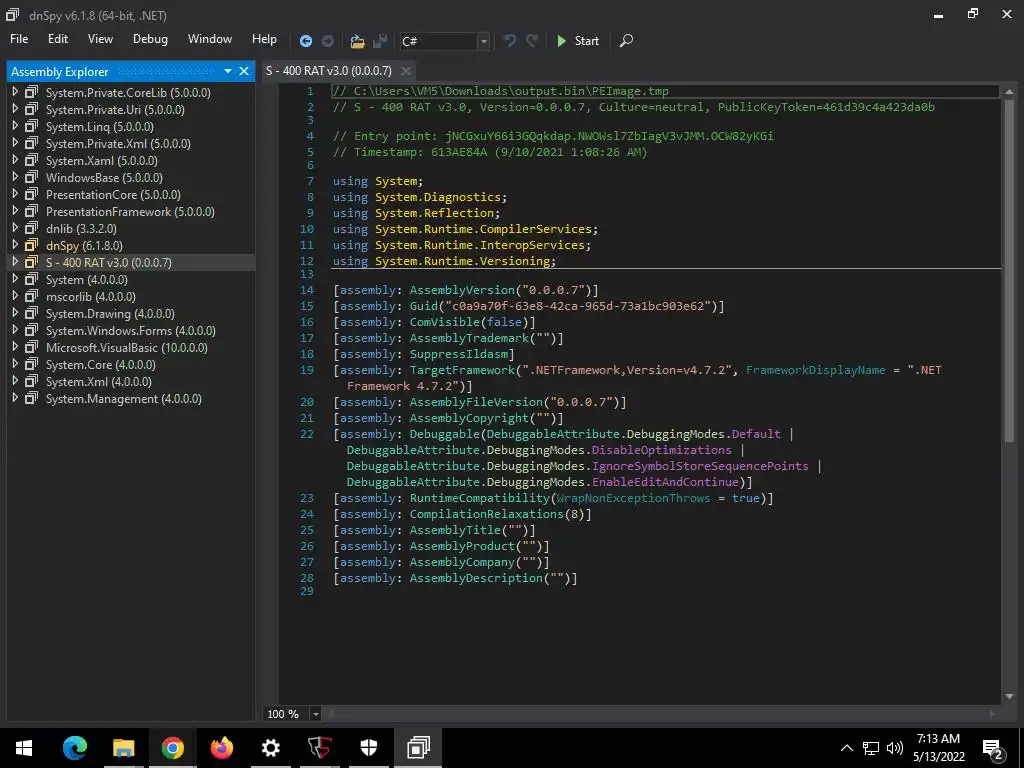This screenshot has width=1024, height=768.
Task: Click the volume speaker tray icon
Action: (895, 748)
